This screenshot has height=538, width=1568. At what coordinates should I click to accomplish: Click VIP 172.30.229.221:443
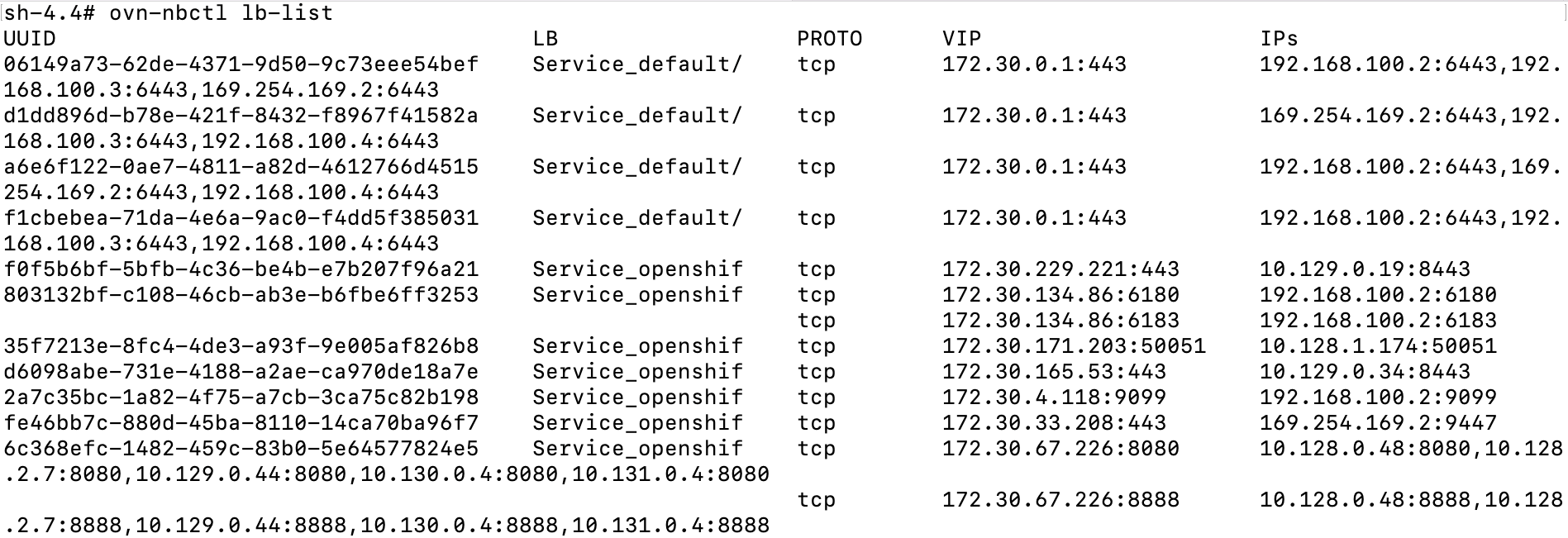pyautogui.click(x=1061, y=269)
